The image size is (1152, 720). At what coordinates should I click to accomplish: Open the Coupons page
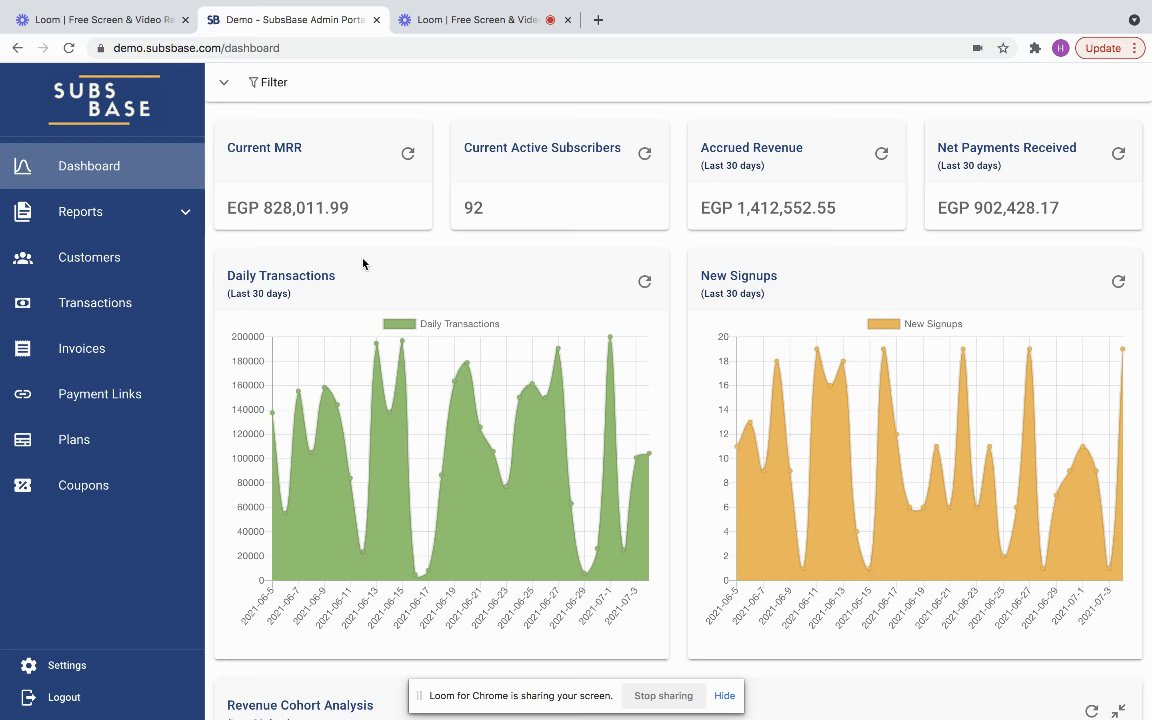tap(102, 485)
